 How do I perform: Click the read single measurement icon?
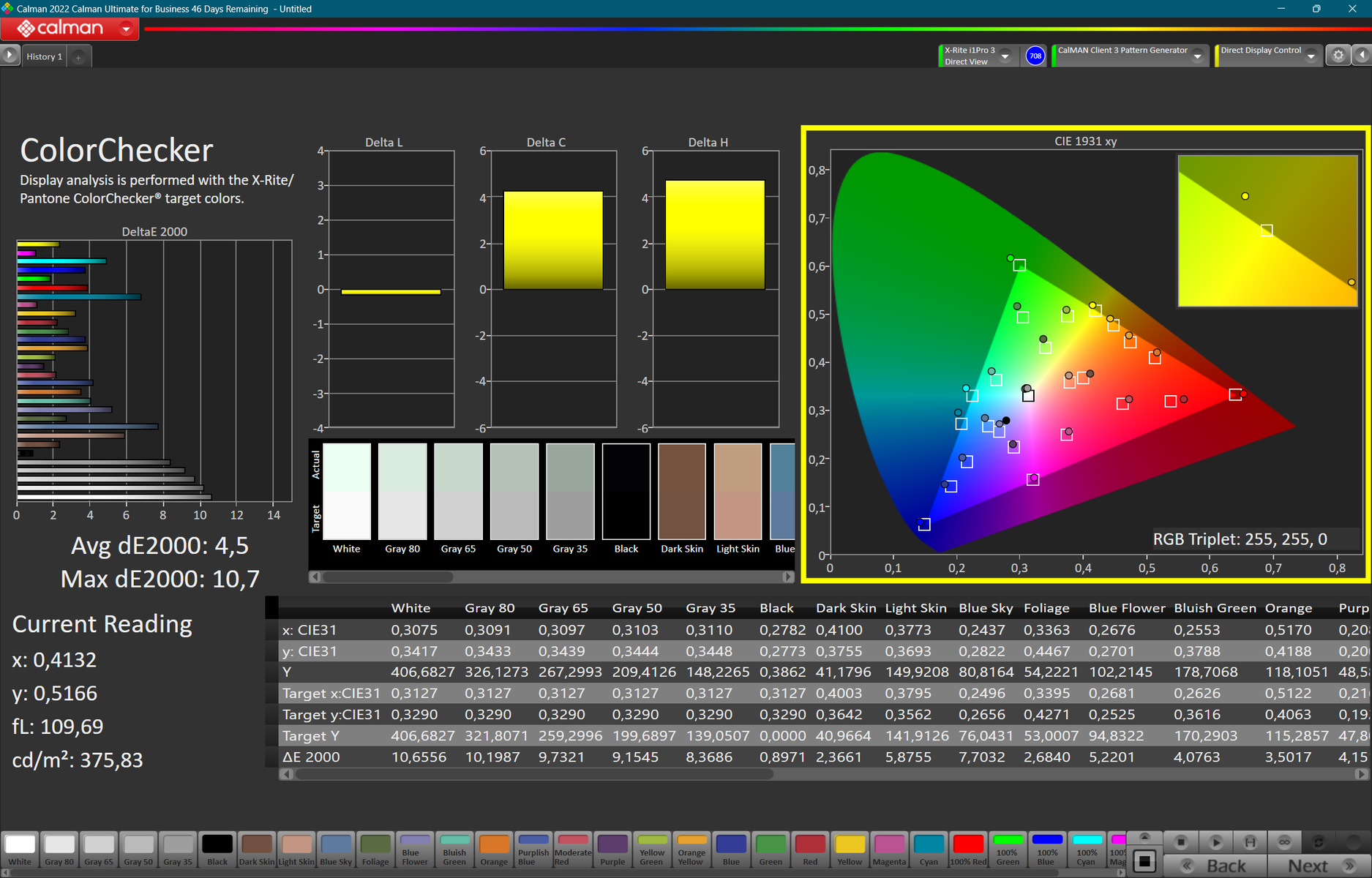coord(1250,842)
